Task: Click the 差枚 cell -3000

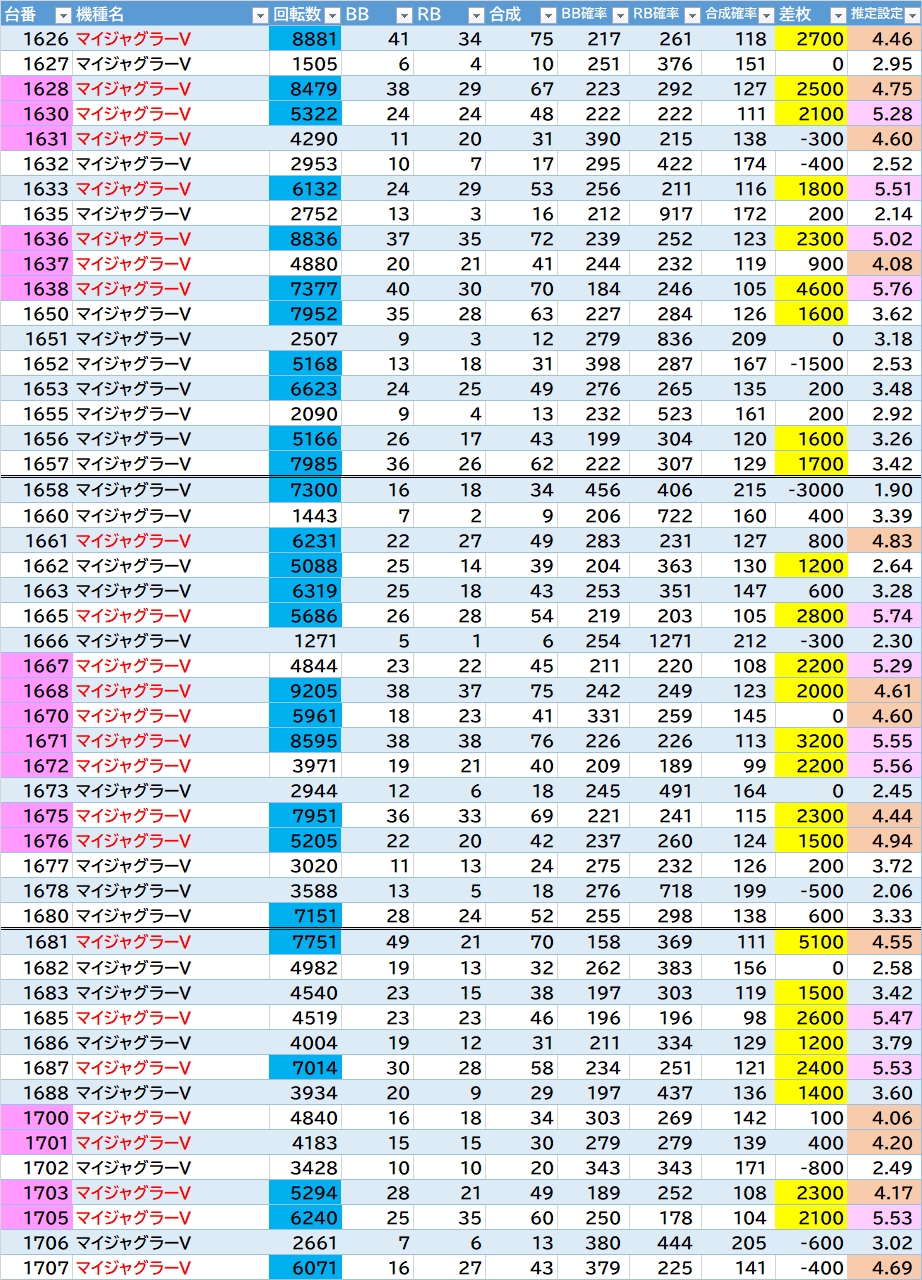Action: point(811,491)
